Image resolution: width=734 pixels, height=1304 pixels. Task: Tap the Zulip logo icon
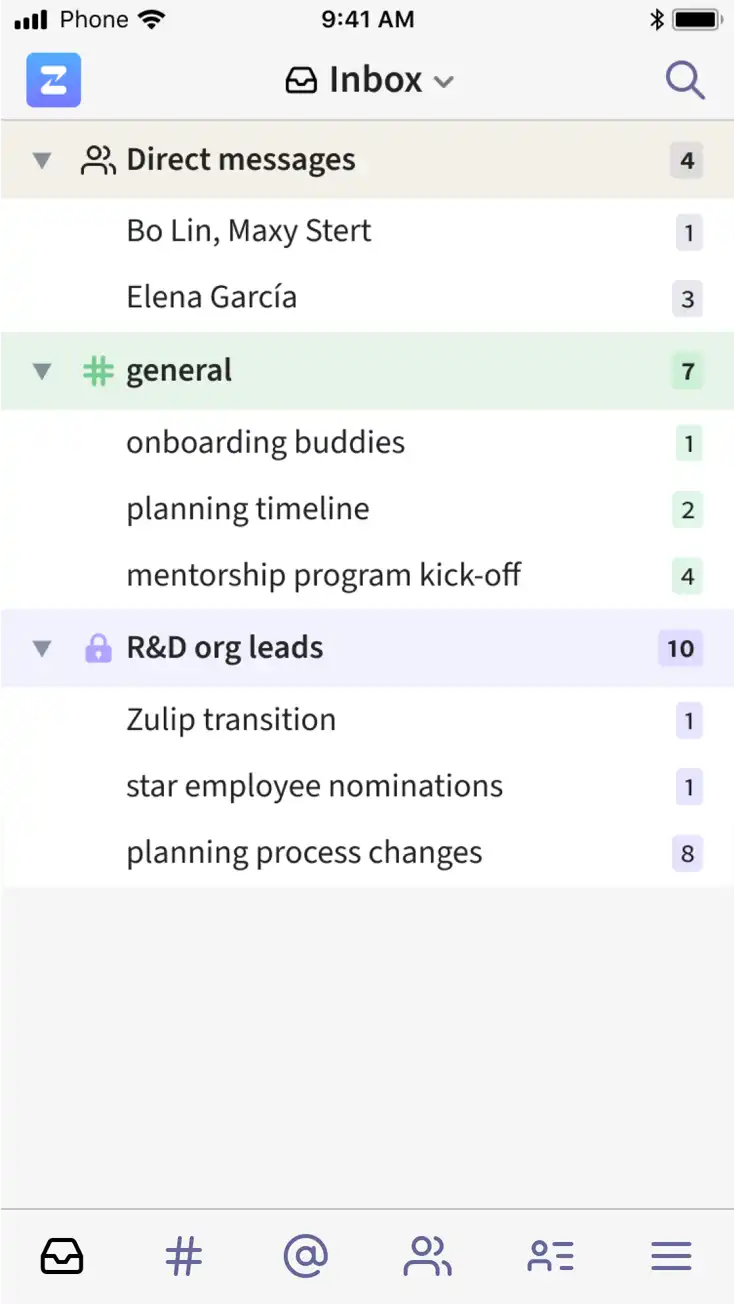click(x=53, y=80)
